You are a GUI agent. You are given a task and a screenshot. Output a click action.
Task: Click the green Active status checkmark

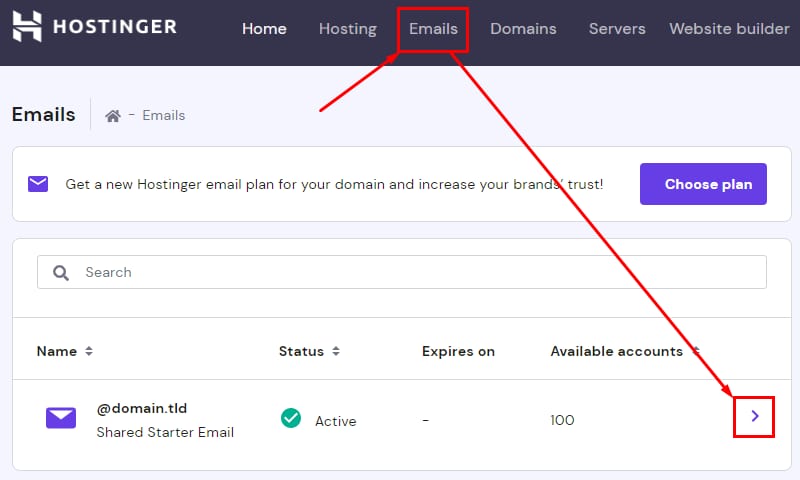point(291,418)
